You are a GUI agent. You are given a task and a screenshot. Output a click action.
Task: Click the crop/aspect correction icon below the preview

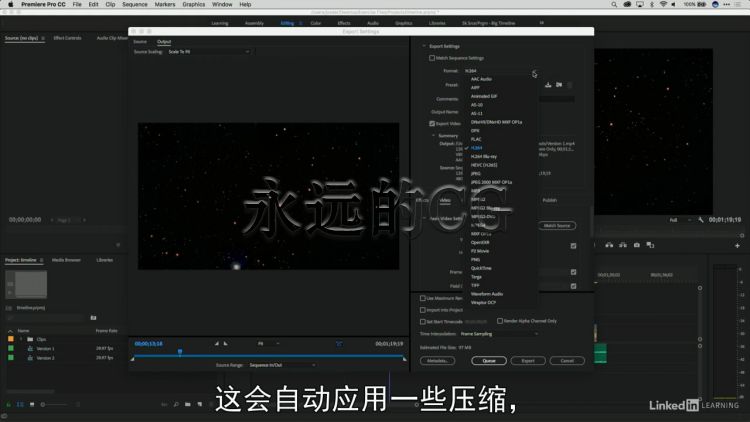pos(339,344)
